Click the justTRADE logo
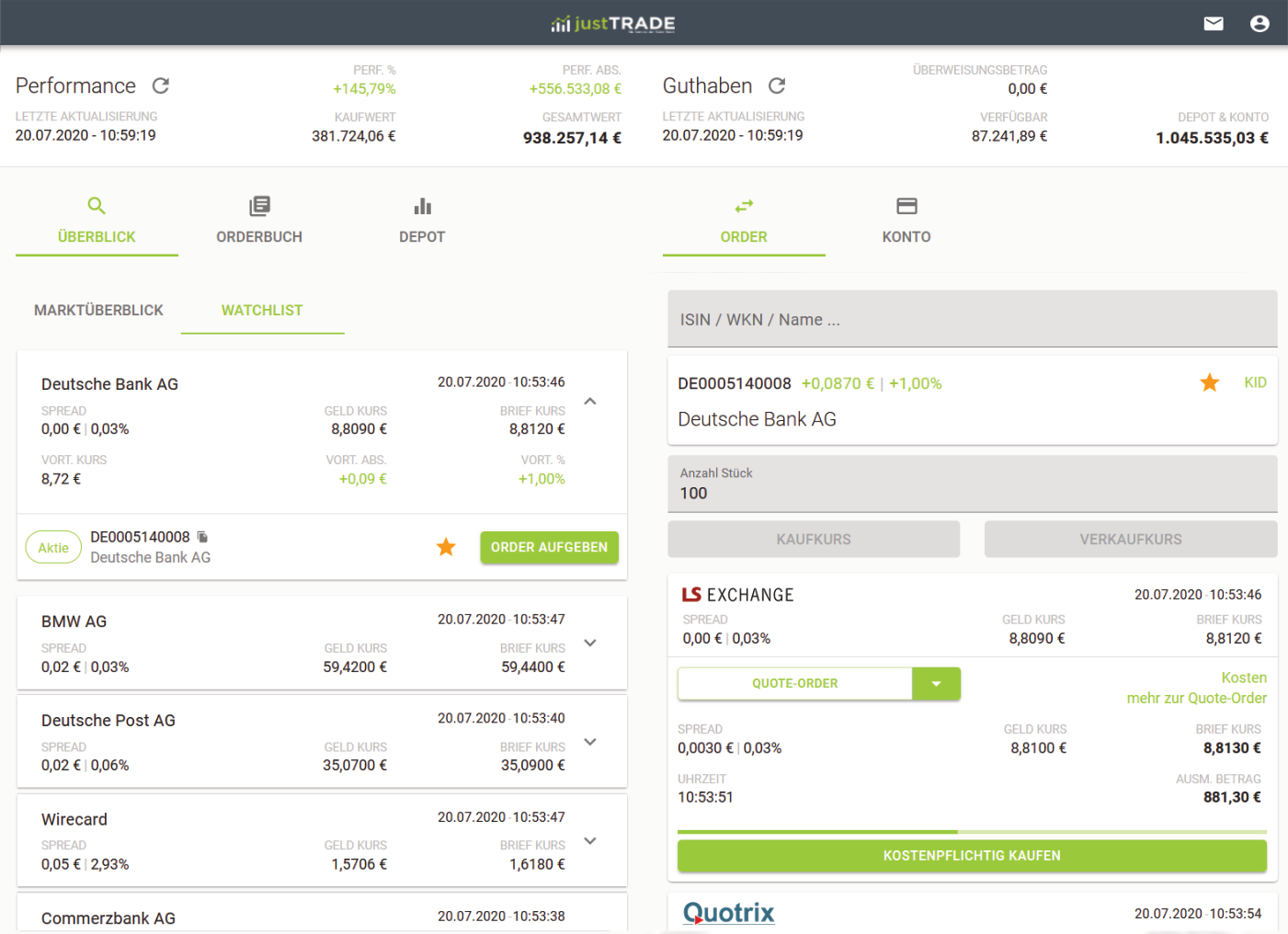 coord(613,24)
